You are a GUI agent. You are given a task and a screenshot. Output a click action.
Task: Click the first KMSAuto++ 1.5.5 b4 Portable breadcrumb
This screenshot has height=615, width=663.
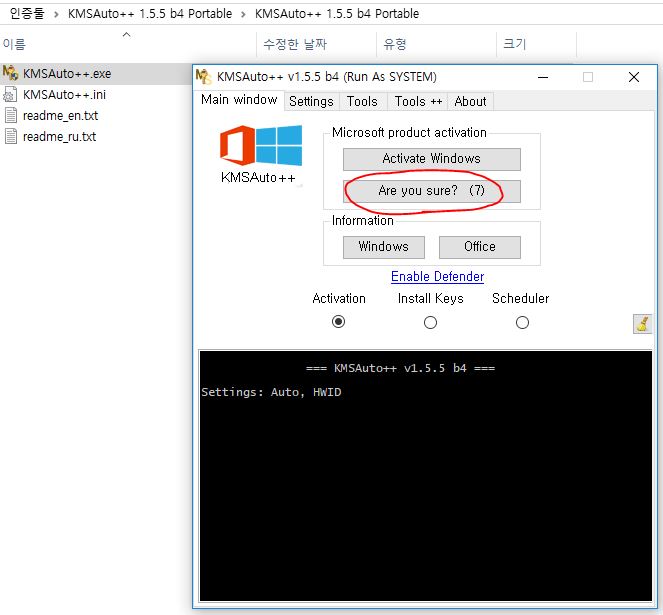point(150,14)
